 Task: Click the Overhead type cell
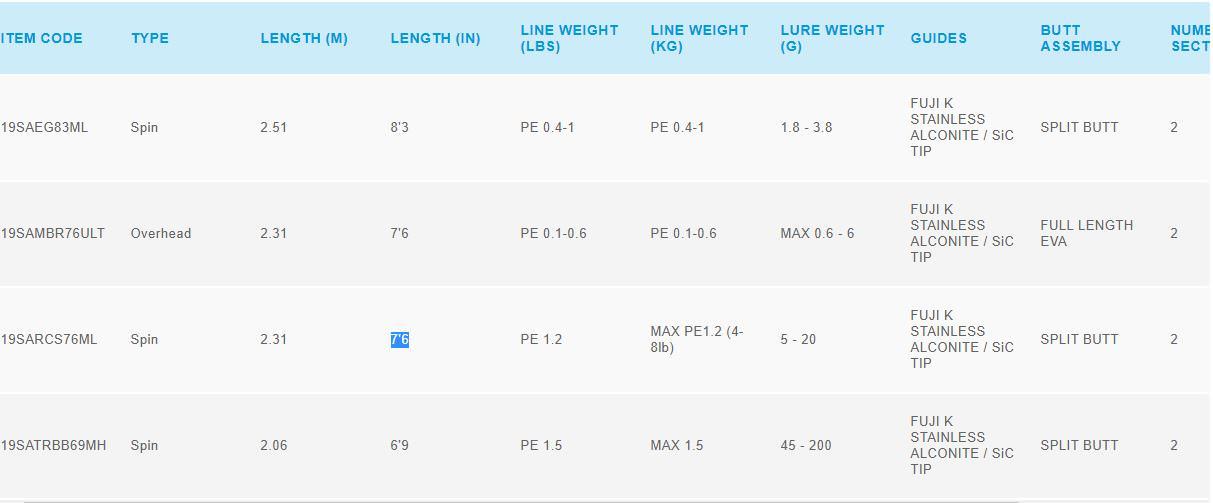(x=161, y=233)
